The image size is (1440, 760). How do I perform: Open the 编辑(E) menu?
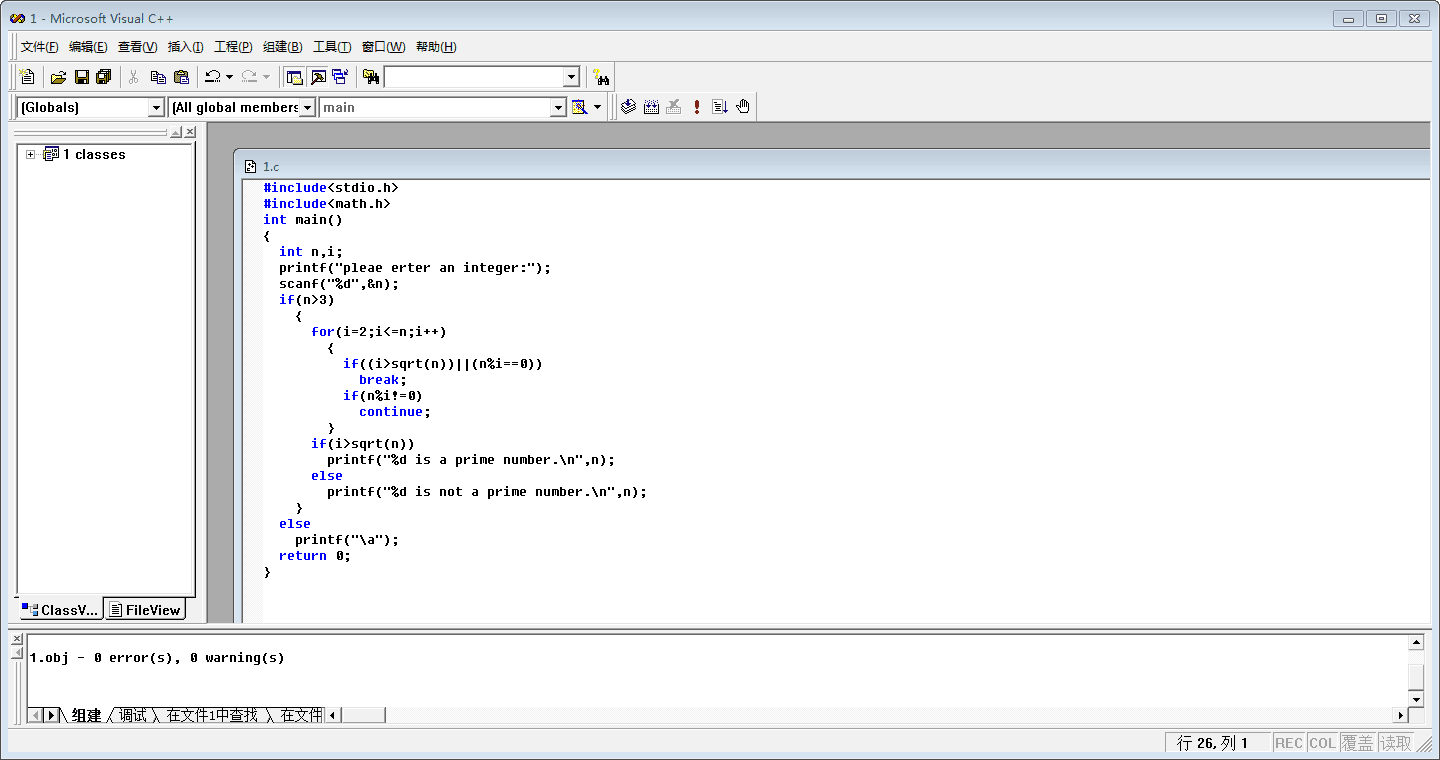(88, 47)
